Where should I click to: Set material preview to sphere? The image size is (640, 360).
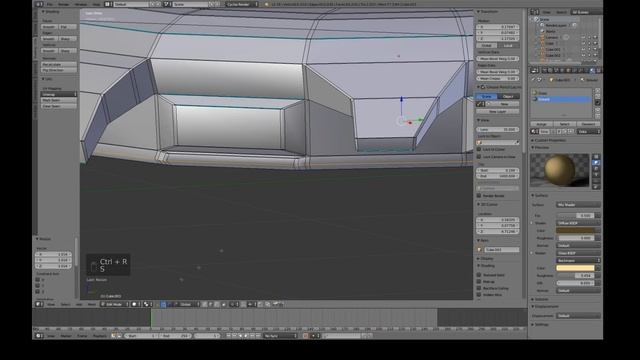coord(596,162)
